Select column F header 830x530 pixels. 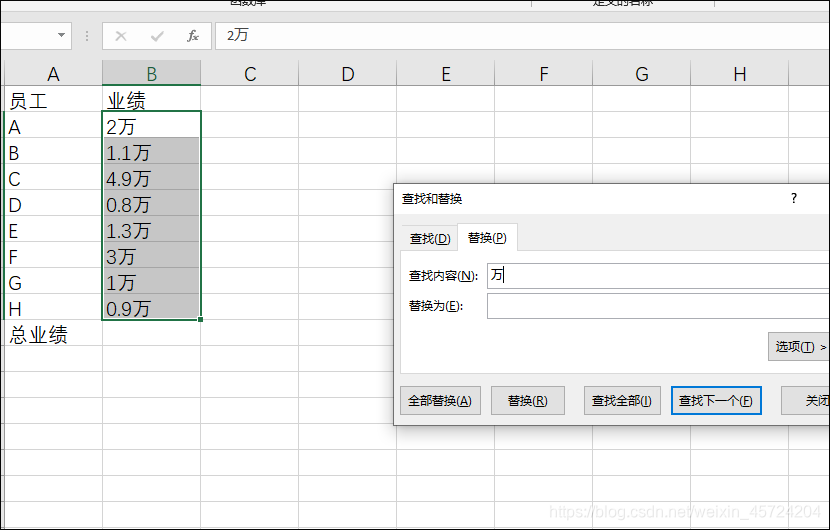click(544, 73)
